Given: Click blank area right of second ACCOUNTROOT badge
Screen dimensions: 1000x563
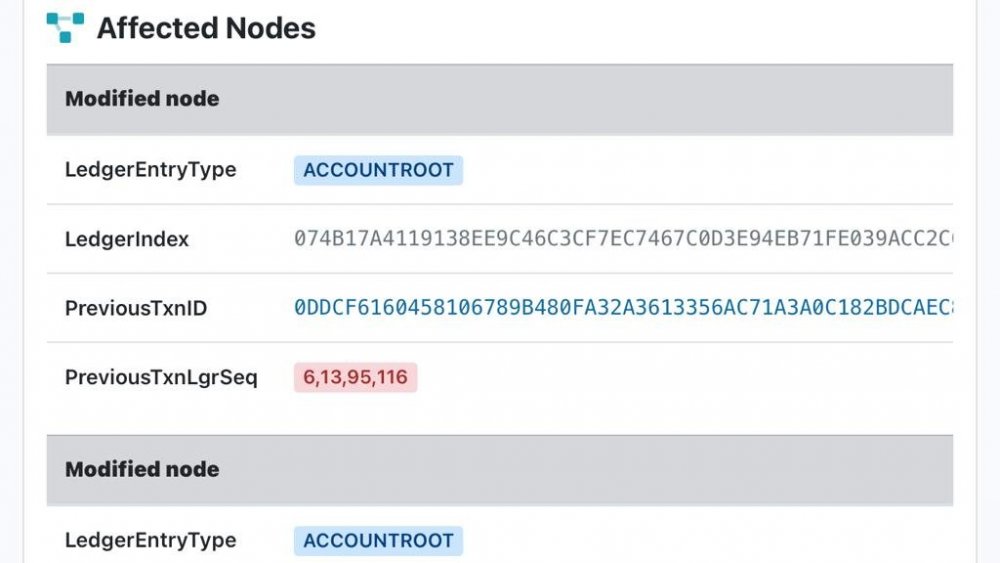Looking at the screenshot, I should [700, 540].
